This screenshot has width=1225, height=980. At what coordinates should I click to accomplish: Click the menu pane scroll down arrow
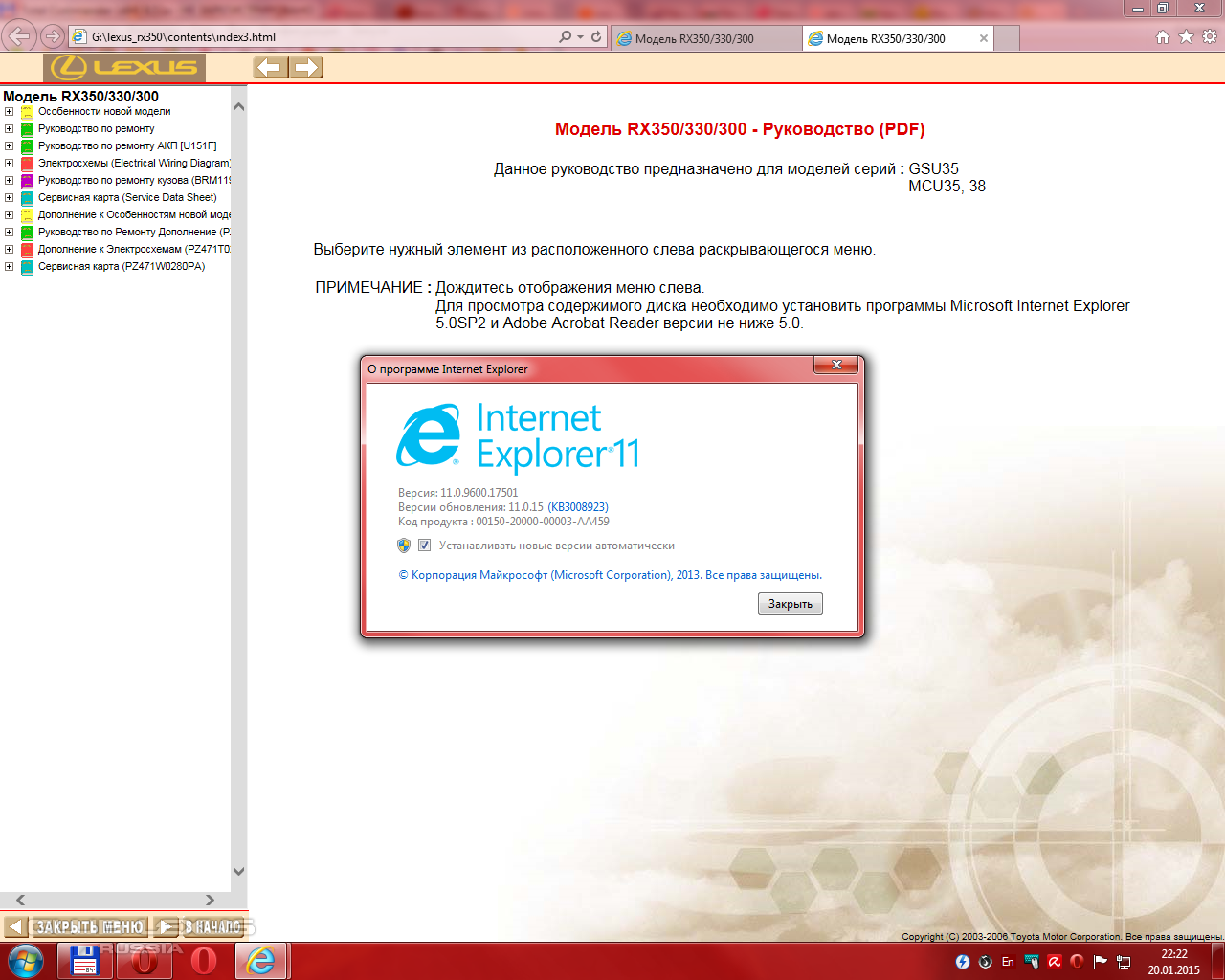(239, 872)
